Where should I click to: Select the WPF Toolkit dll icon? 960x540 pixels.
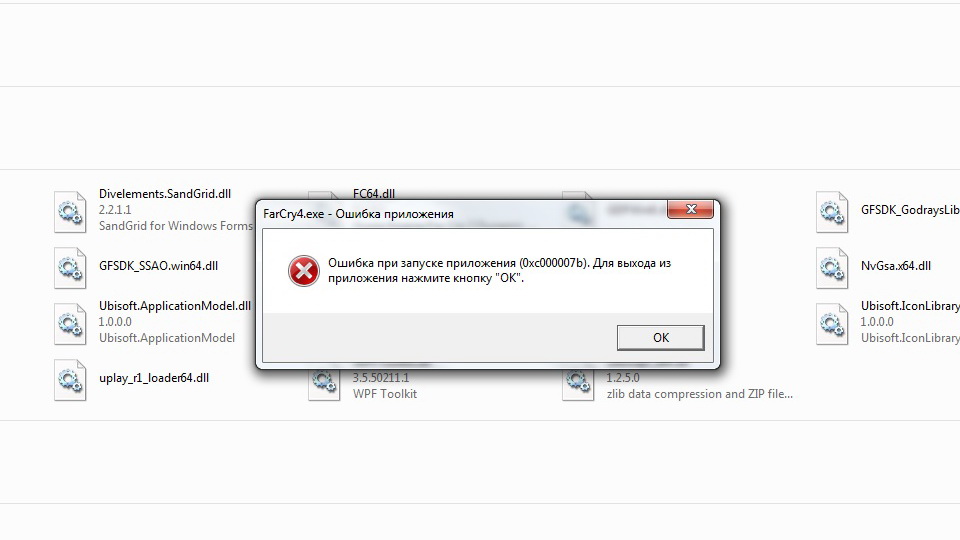tap(324, 384)
